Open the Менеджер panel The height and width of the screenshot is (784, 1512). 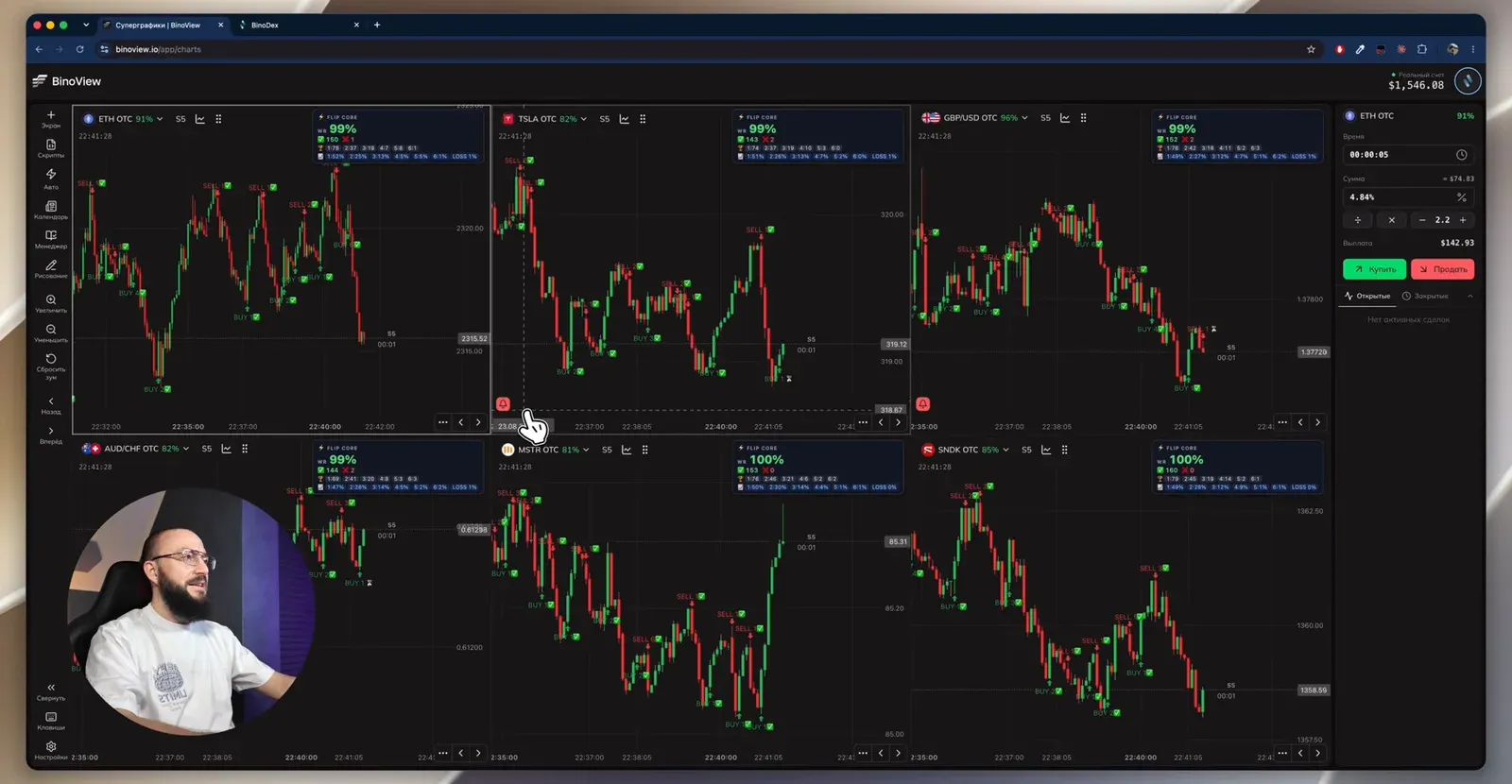coord(51,238)
